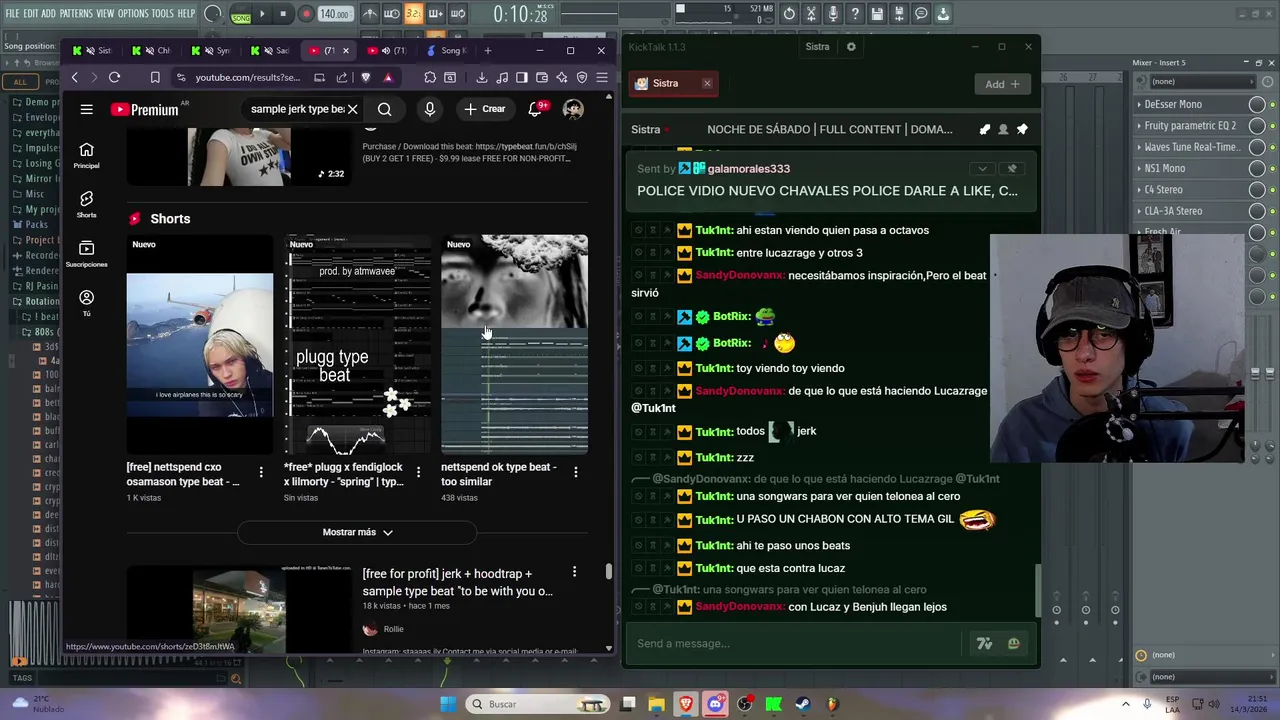Click the YouTube Crear button

485,109
